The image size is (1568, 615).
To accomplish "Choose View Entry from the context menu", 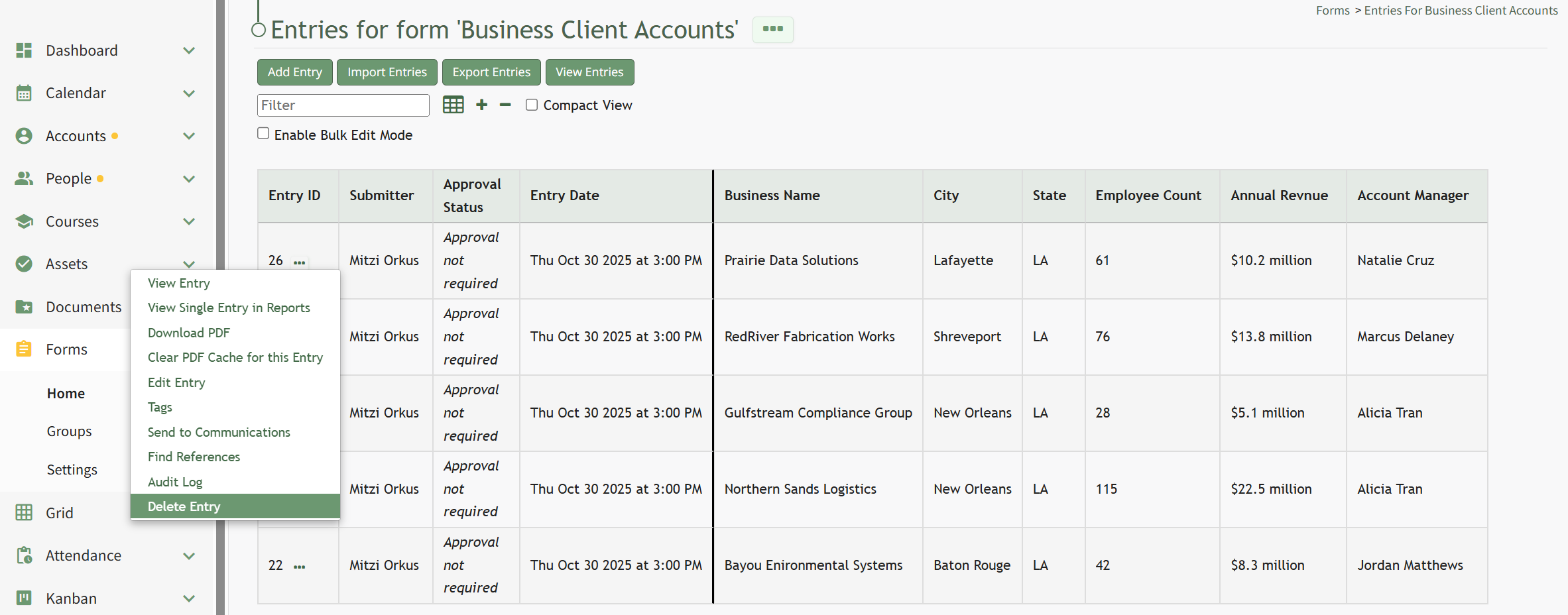I will click(x=235, y=283).
